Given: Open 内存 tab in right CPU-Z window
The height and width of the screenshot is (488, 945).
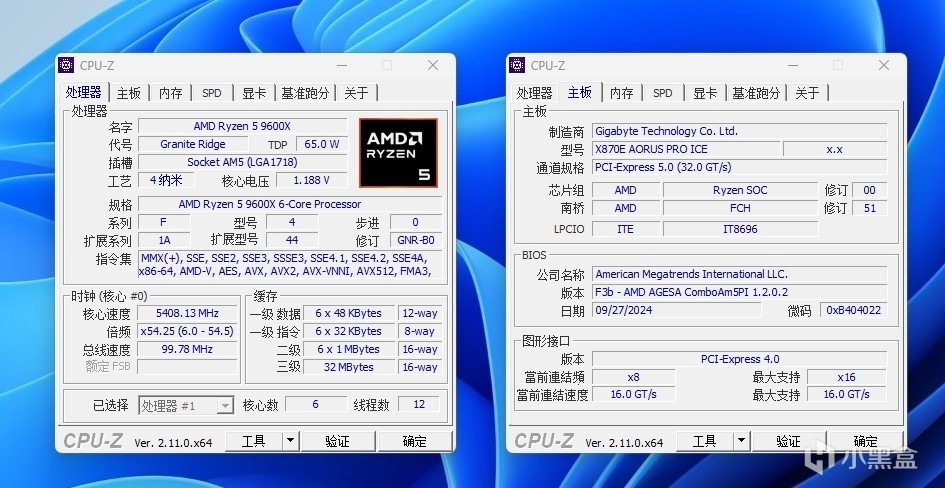Looking at the screenshot, I should (x=621, y=93).
